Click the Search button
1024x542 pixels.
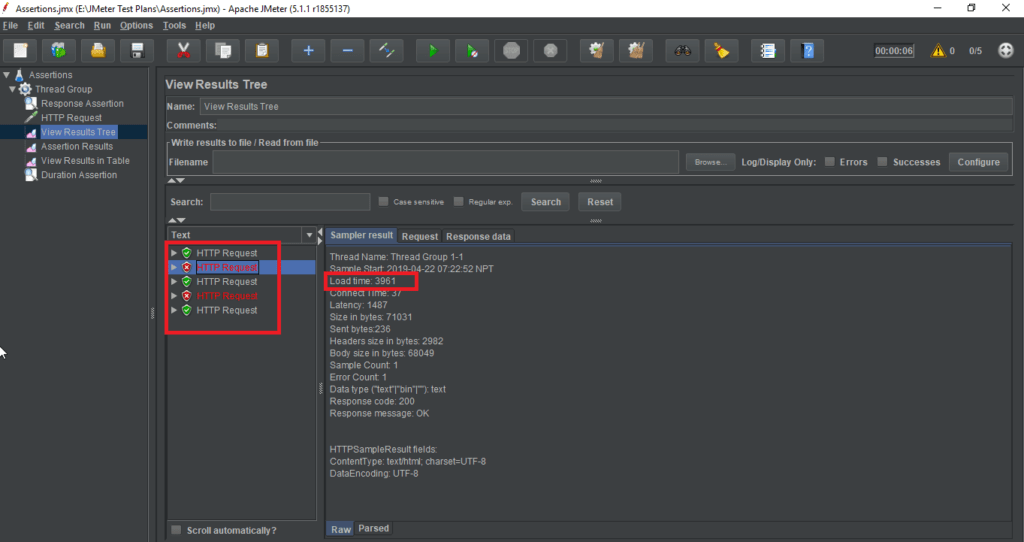click(x=546, y=202)
